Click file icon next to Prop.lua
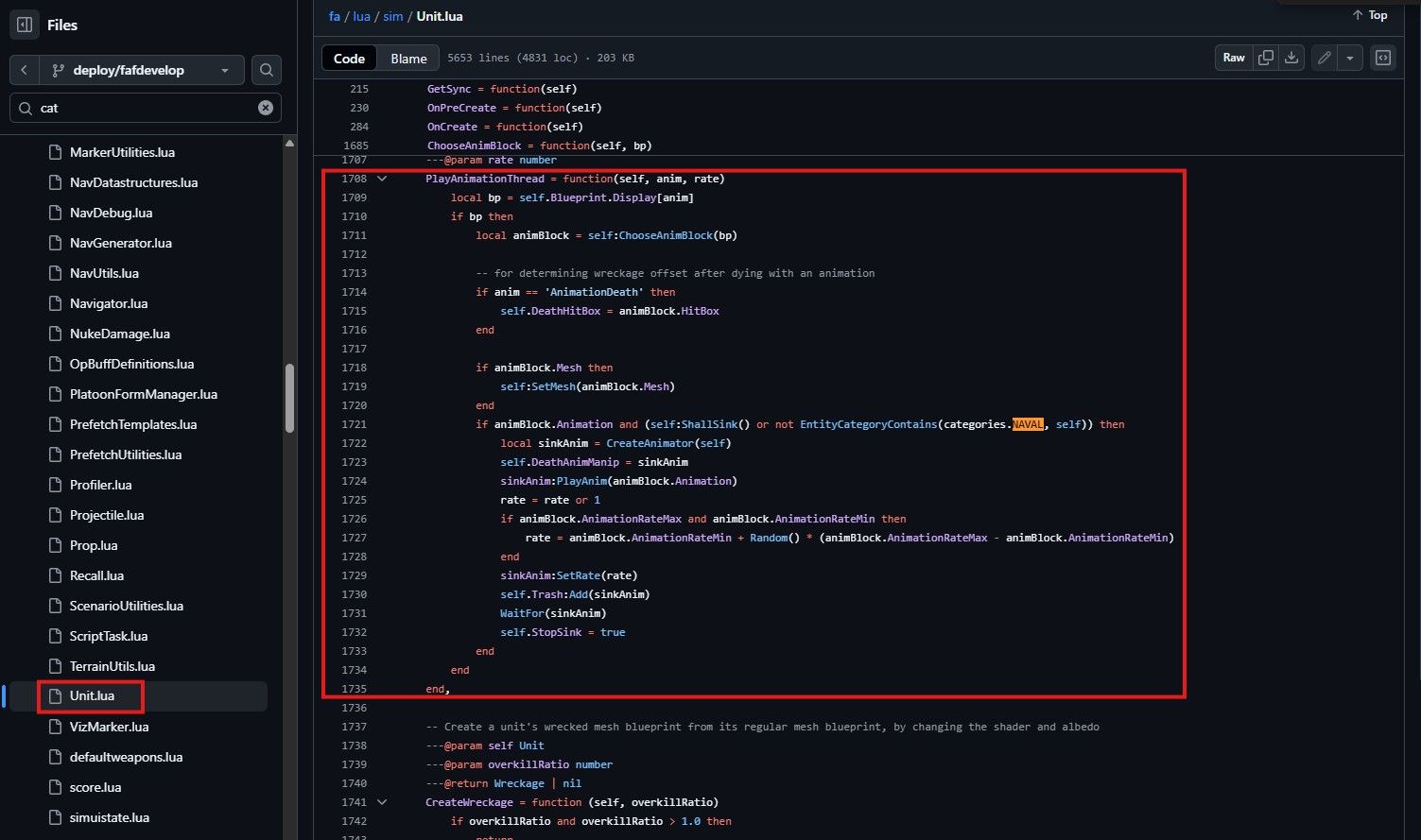The width and height of the screenshot is (1421, 840). (55, 545)
